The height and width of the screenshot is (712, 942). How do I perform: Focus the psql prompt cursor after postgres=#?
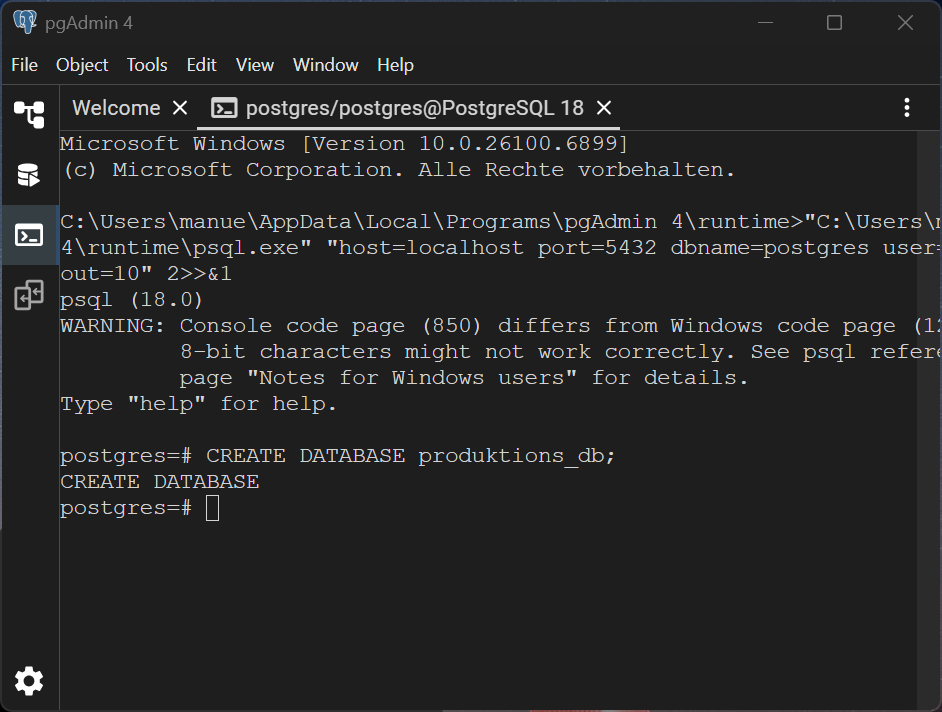[212, 508]
